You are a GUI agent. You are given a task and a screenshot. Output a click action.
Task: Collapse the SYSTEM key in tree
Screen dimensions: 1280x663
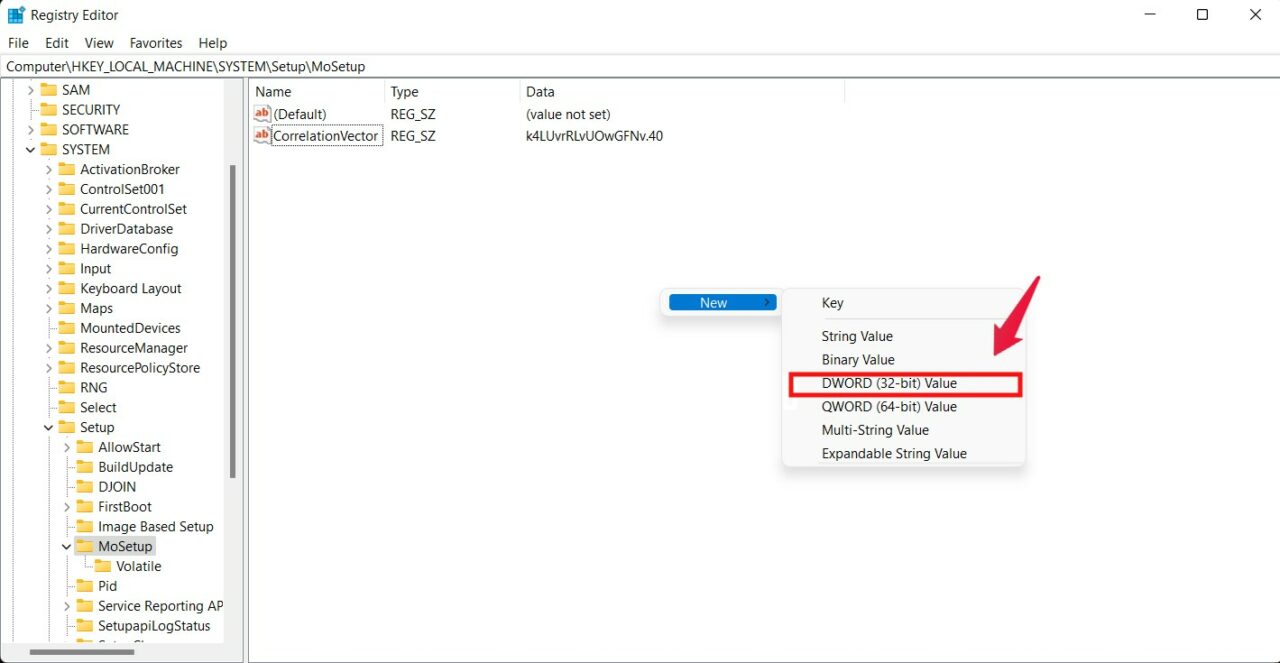click(x=30, y=150)
